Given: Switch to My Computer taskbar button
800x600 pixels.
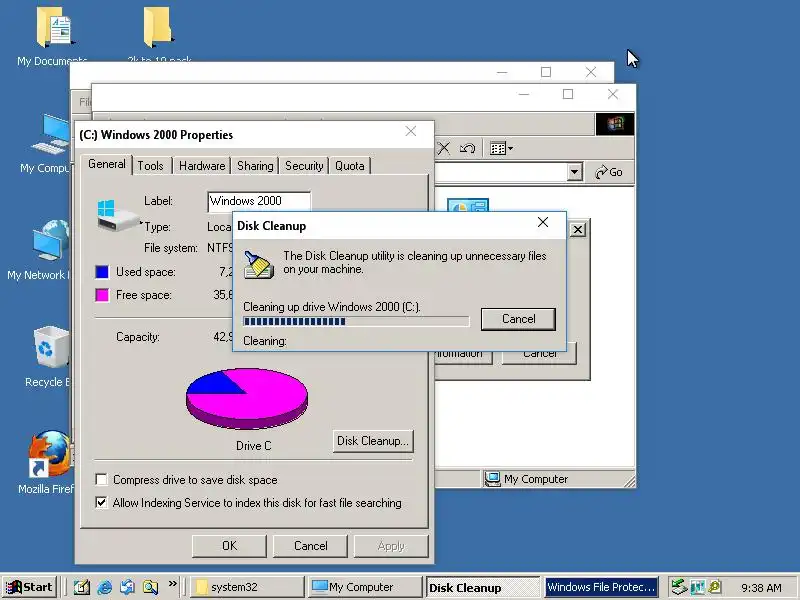Looking at the screenshot, I should pos(365,587).
